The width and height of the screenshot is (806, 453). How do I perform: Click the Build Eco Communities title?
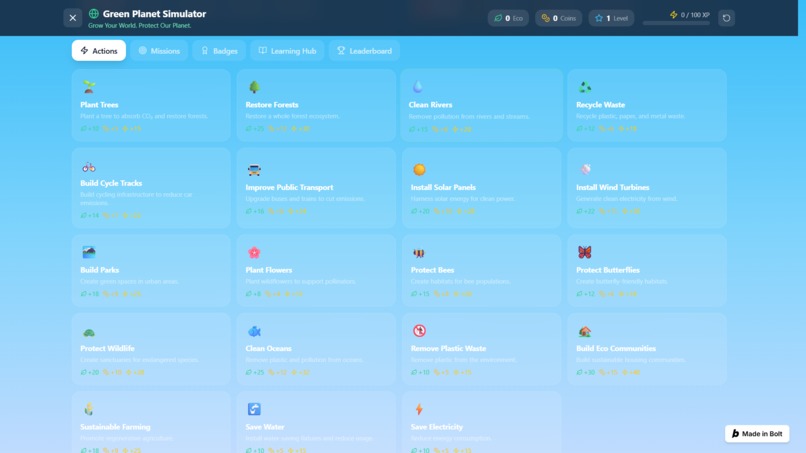coord(616,348)
